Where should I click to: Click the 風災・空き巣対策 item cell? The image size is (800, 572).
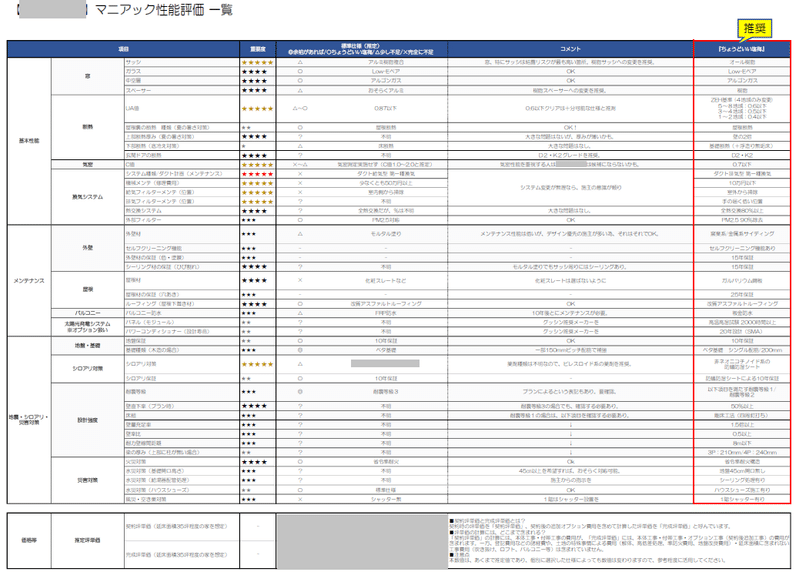182,499
